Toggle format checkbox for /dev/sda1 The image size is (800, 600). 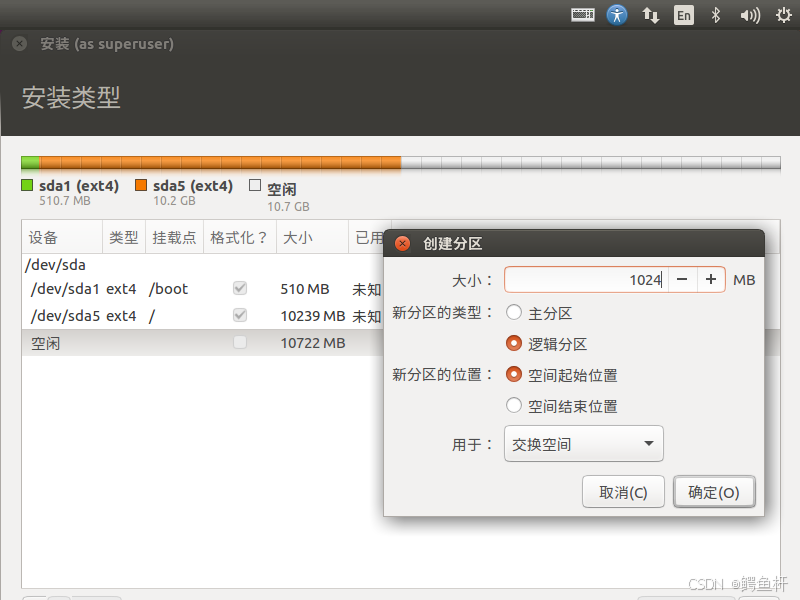pyautogui.click(x=240, y=288)
